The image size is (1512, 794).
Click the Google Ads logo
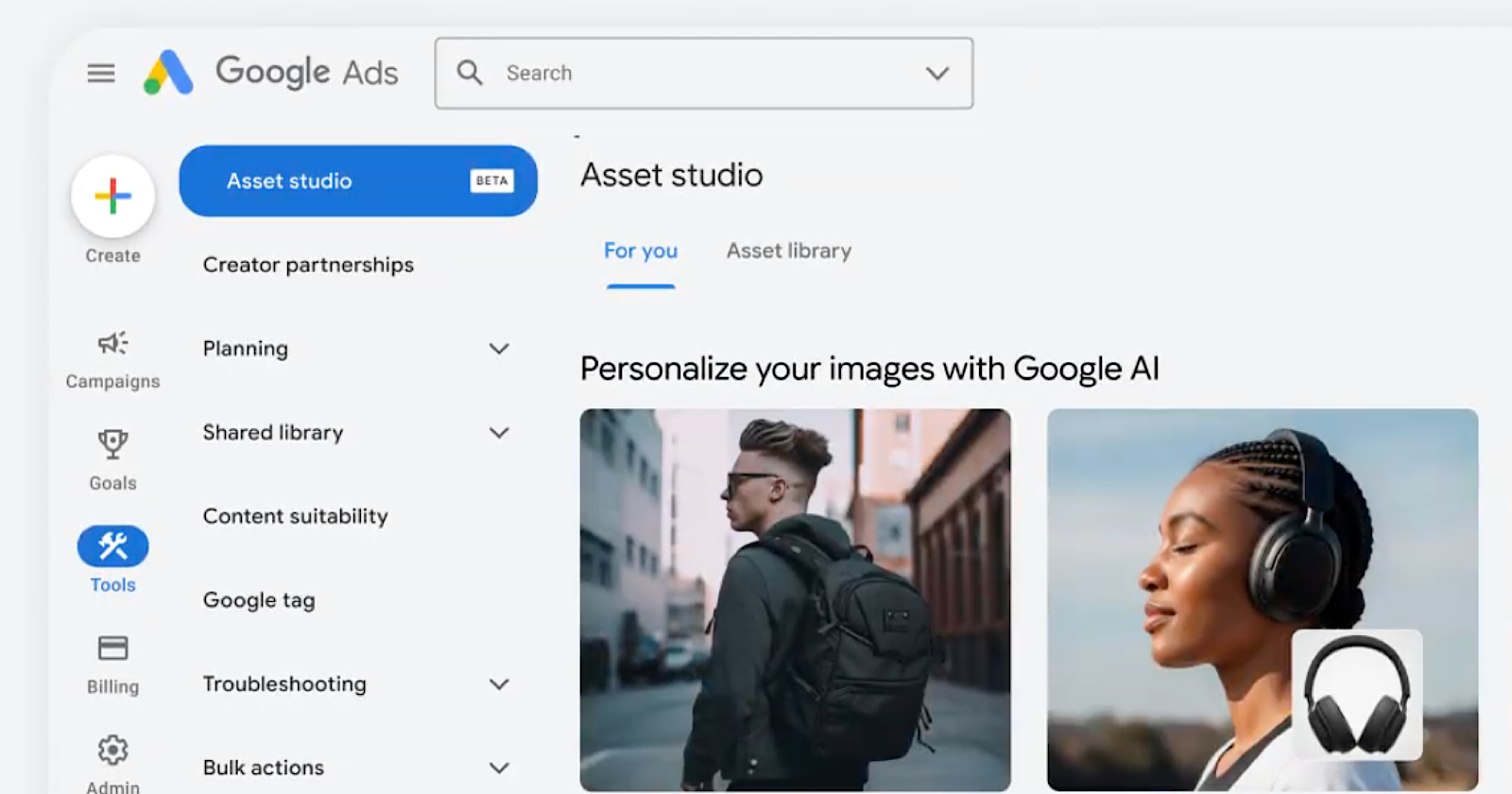[168, 73]
